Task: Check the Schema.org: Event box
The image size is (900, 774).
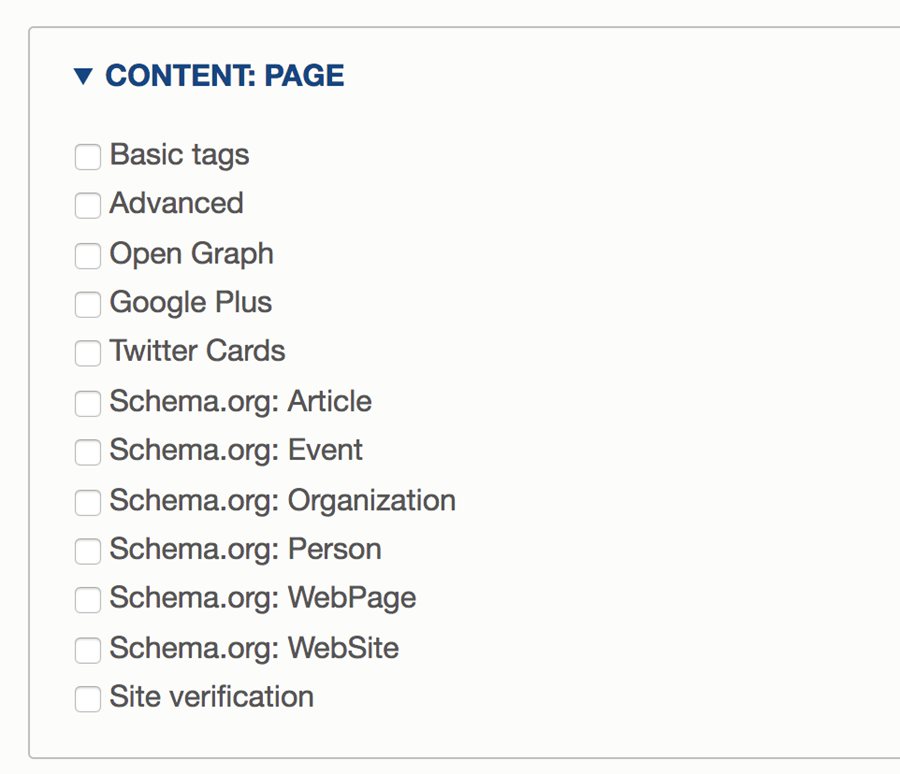Action: (88, 452)
